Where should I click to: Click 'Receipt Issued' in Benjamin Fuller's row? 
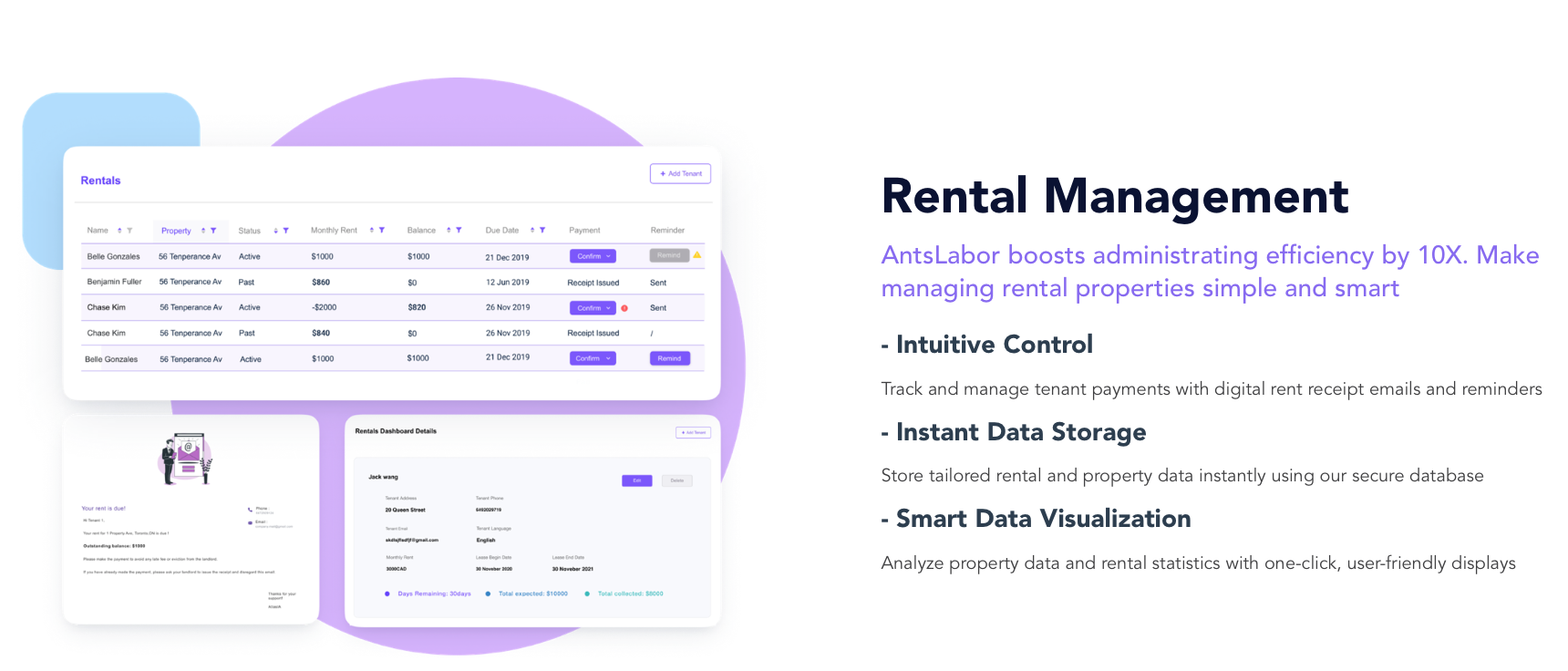pyautogui.click(x=593, y=283)
